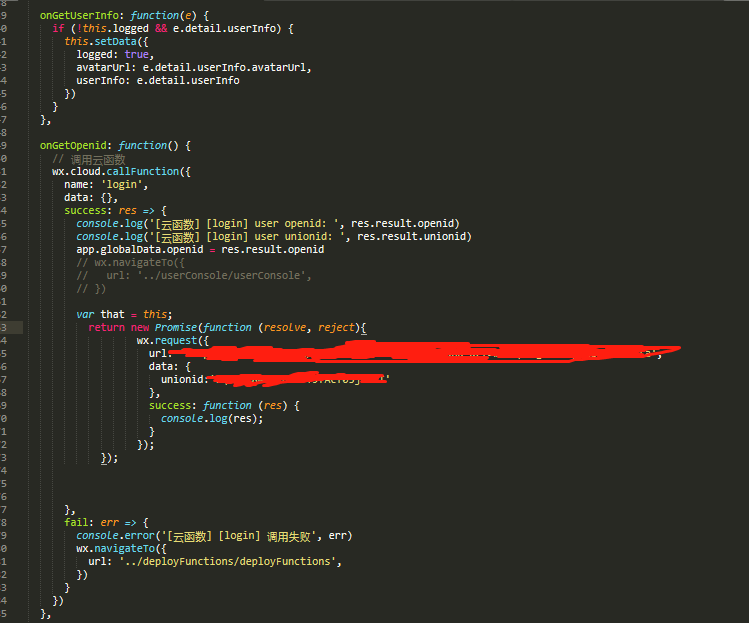Place cursor on 'onGetUserInfo: function(e) {' line

124,15
